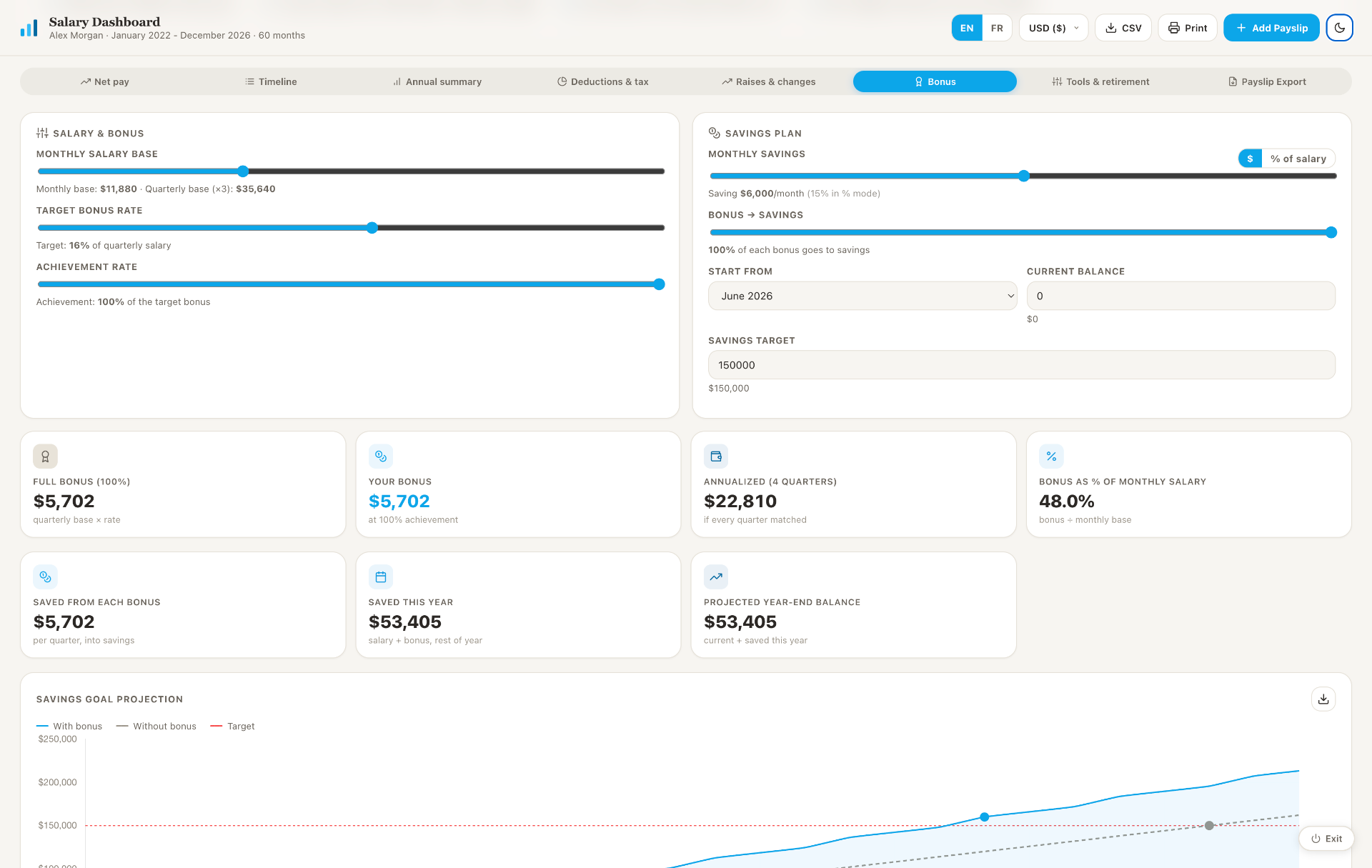This screenshot has width=1372, height=868.
Task: Click the wallet icon on the Annualized card
Action: [x=716, y=456]
